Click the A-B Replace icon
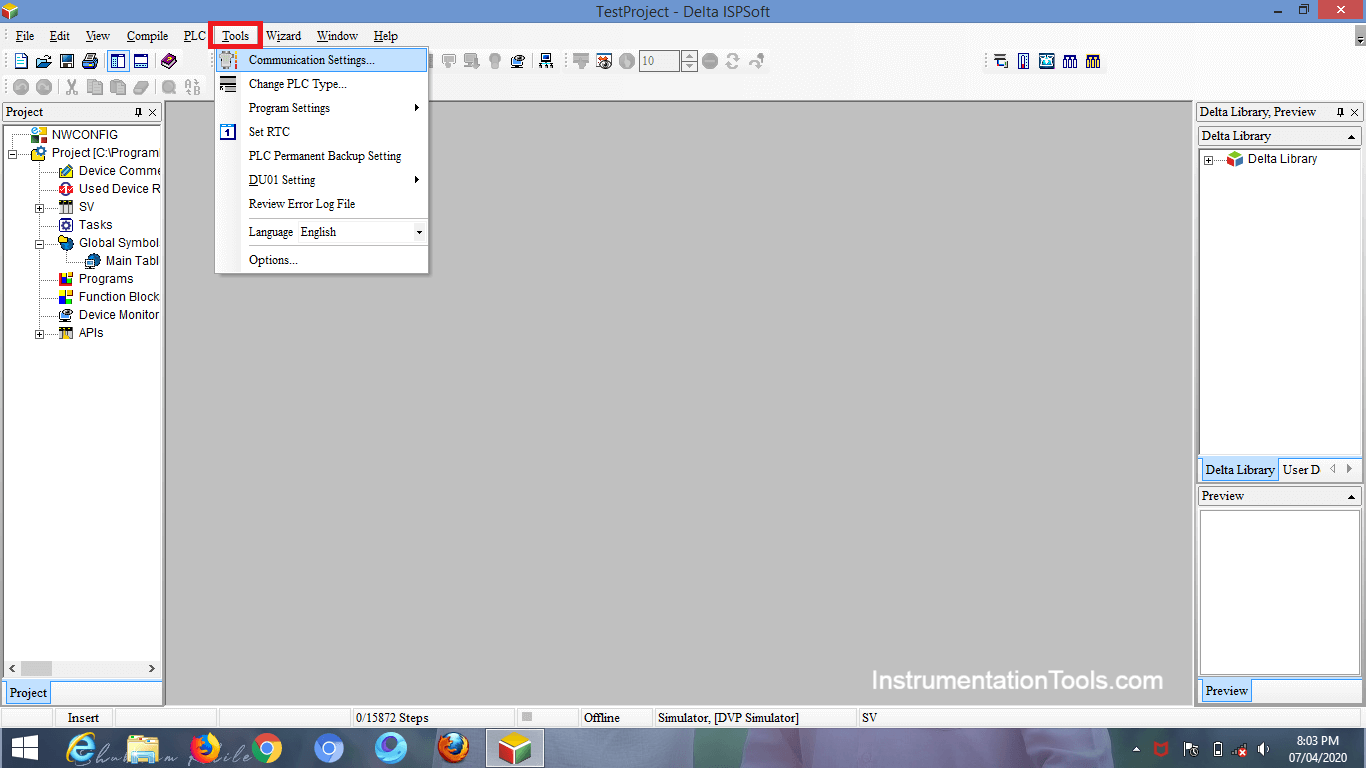This screenshot has height=768, width=1366. (x=193, y=87)
